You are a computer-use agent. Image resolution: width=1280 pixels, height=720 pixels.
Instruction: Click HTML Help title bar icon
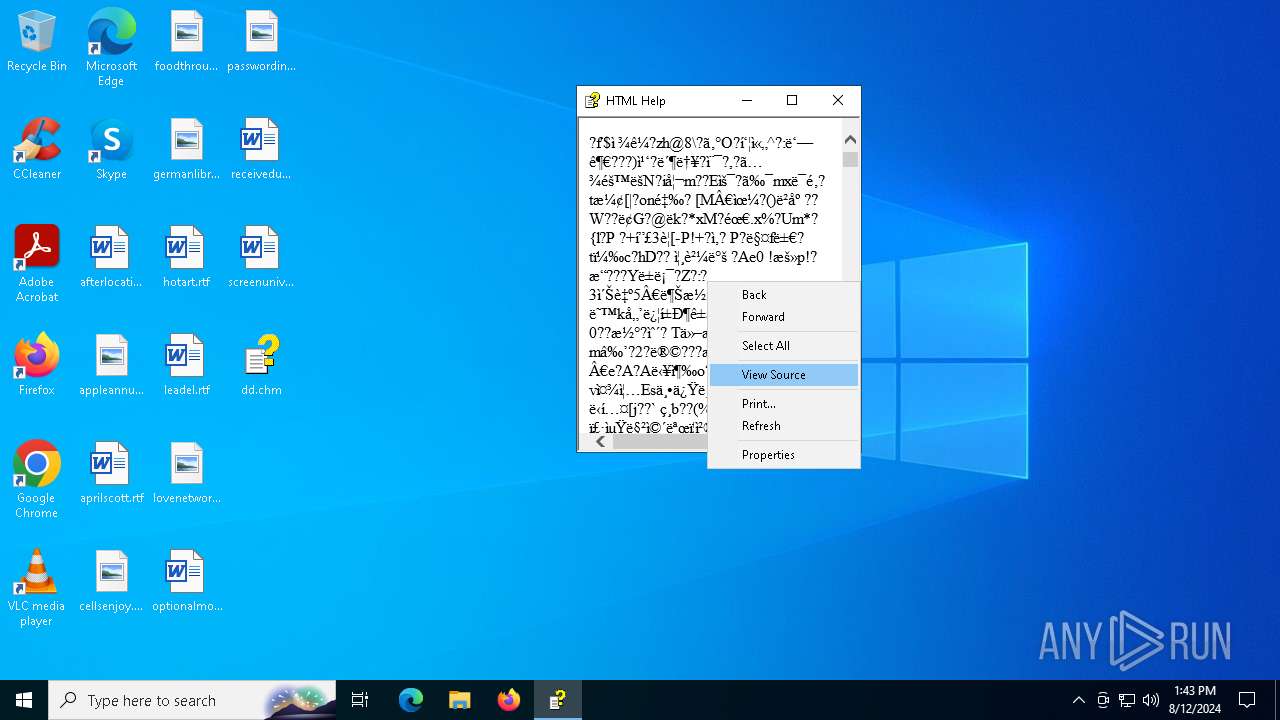(592, 101)
